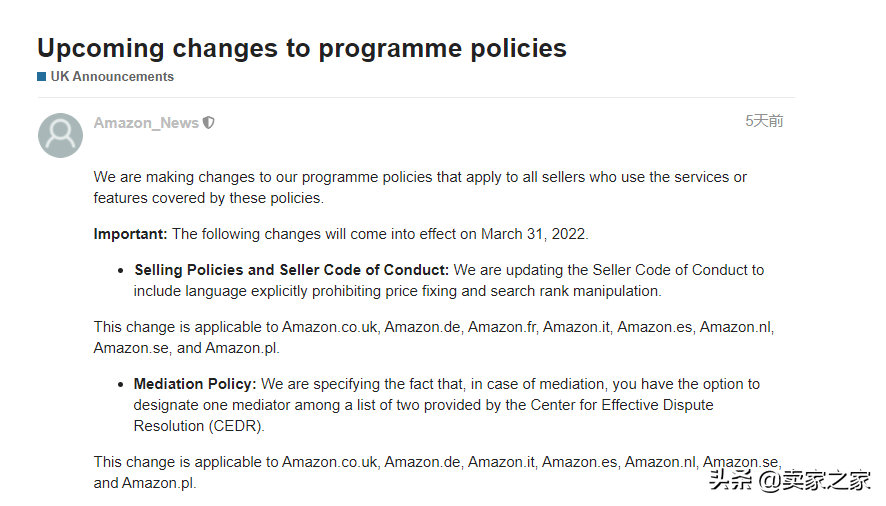Screen dimensions: 886x506
Task: Open the UK Announcements category link
Action: 112,77
